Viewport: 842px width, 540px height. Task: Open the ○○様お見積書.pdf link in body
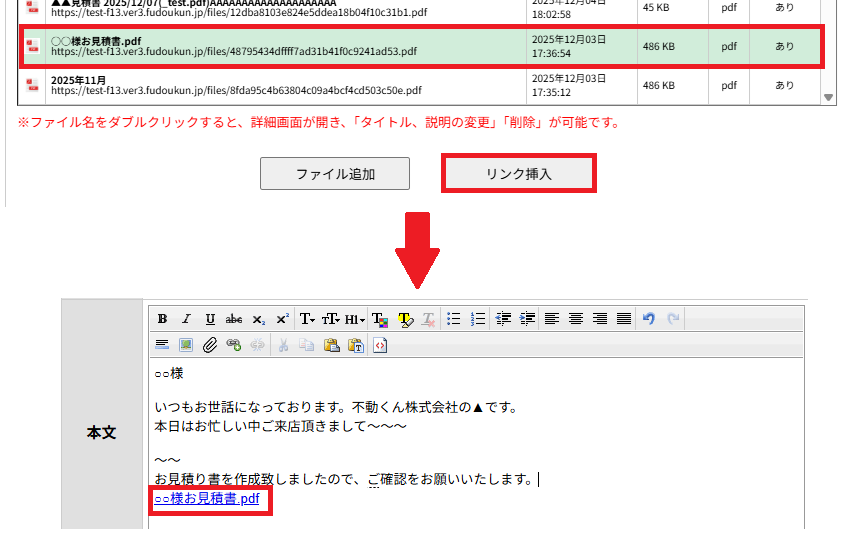pyautogui.click(x=207, y=498)
